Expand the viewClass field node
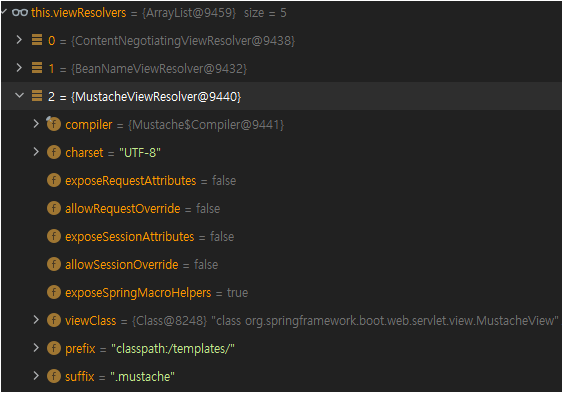Image resolution: width=563 pixels, height=393 pixels. point(36,320)
